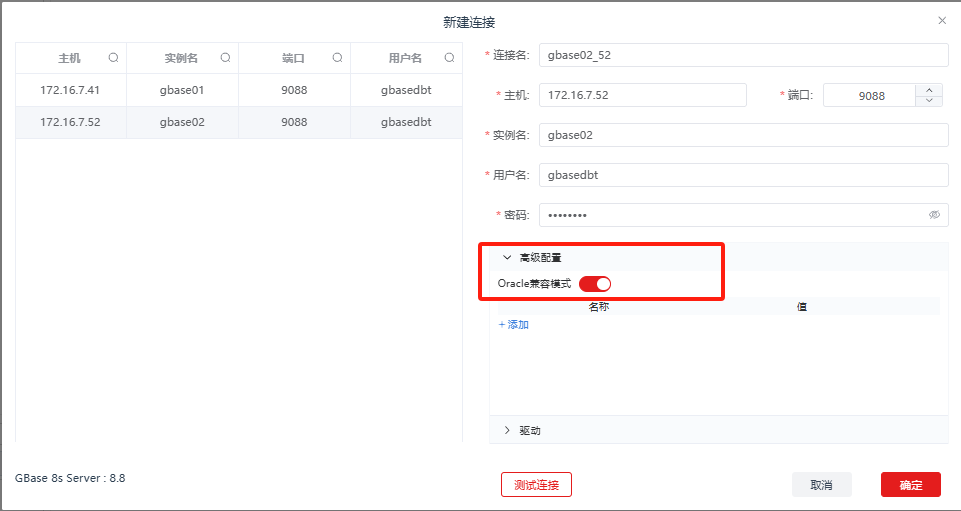Click the 密码 password field
The height and width of the screenshot is (511, 961).
click(730, 215)
